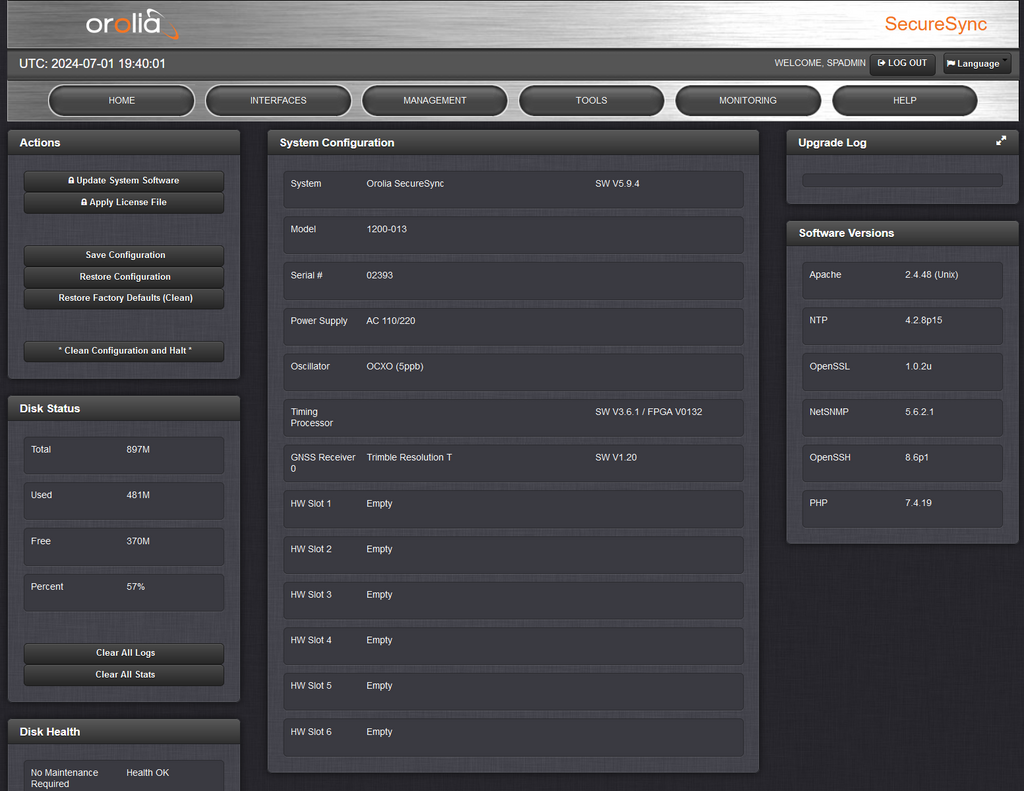Open the INTERFACES menu
This screenshot has width=1024, height=791.
[x=278, y=101]
